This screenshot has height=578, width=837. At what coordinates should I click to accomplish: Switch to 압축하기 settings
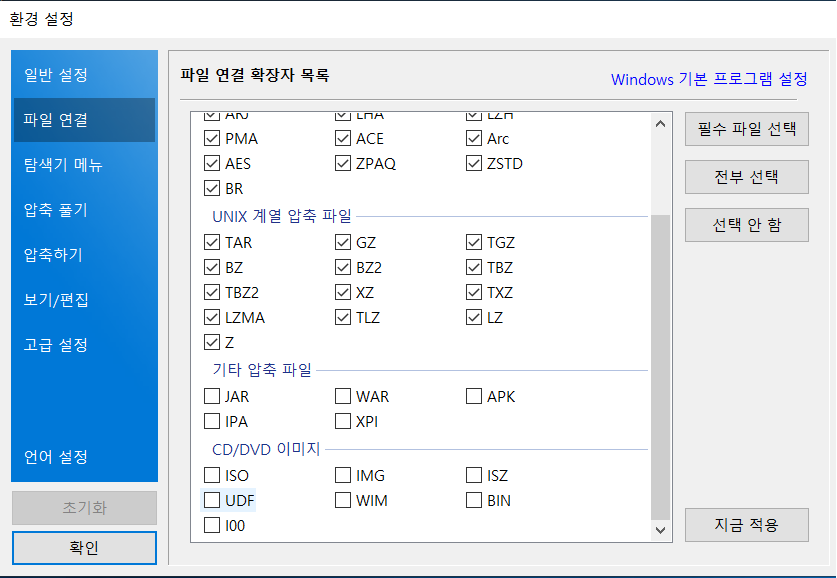(84, 255)
